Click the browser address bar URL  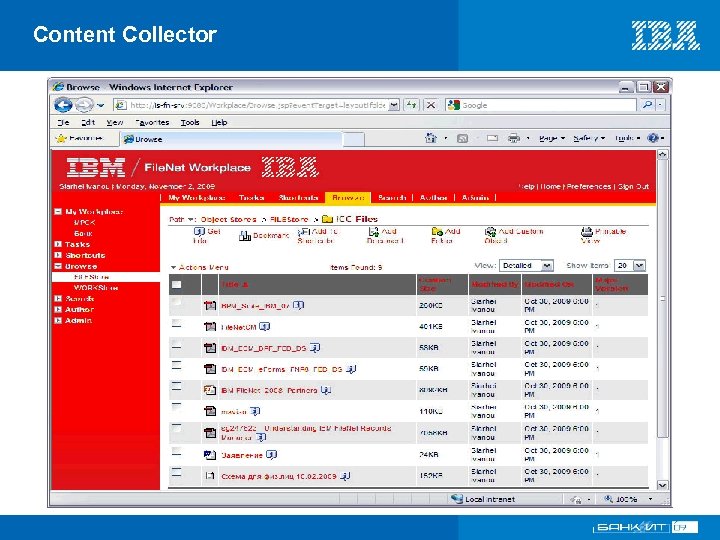[258, 105]
